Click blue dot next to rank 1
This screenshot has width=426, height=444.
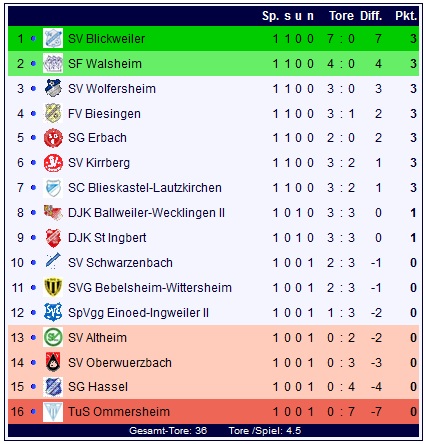point(33,39)
